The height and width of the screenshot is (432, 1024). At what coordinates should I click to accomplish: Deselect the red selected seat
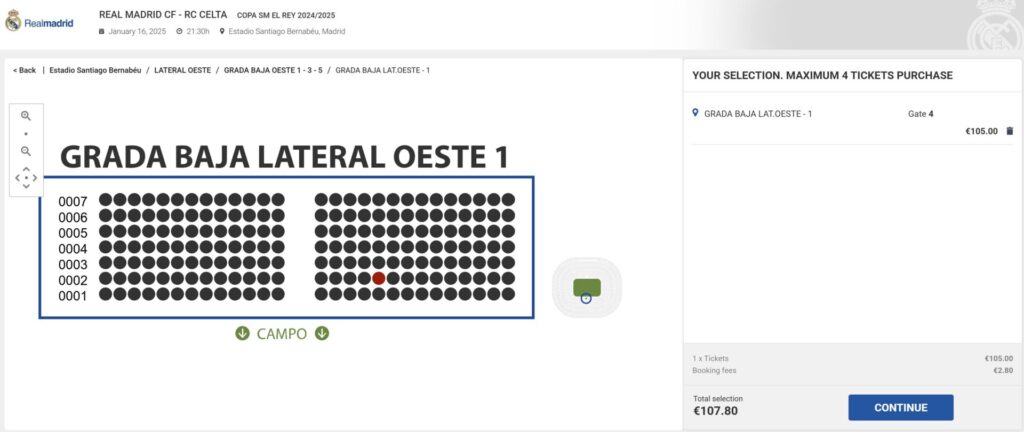(379, 279)
